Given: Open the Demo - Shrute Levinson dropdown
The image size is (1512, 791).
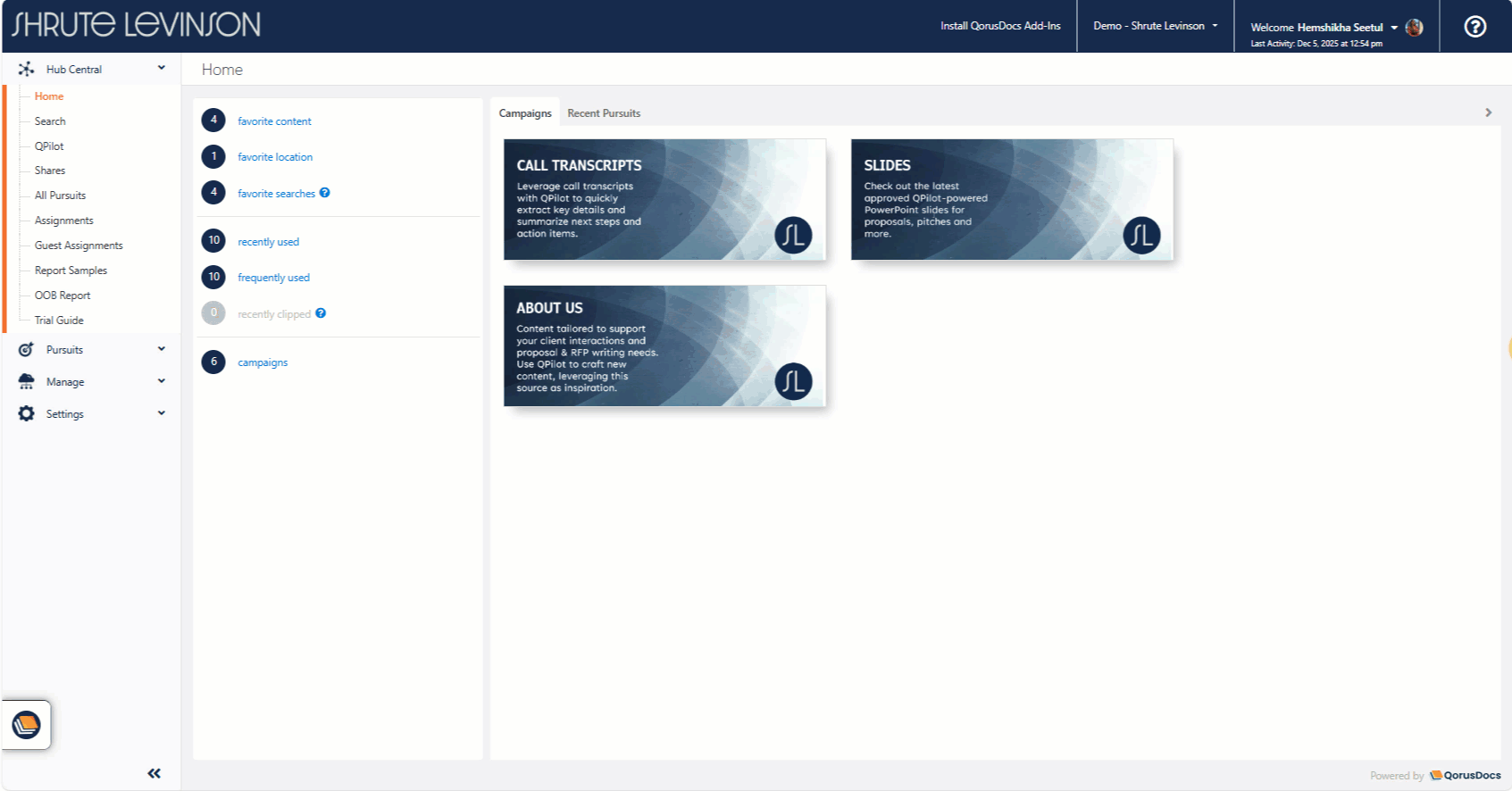Looking at the screenshot, I should click(x=1155, y=26).
